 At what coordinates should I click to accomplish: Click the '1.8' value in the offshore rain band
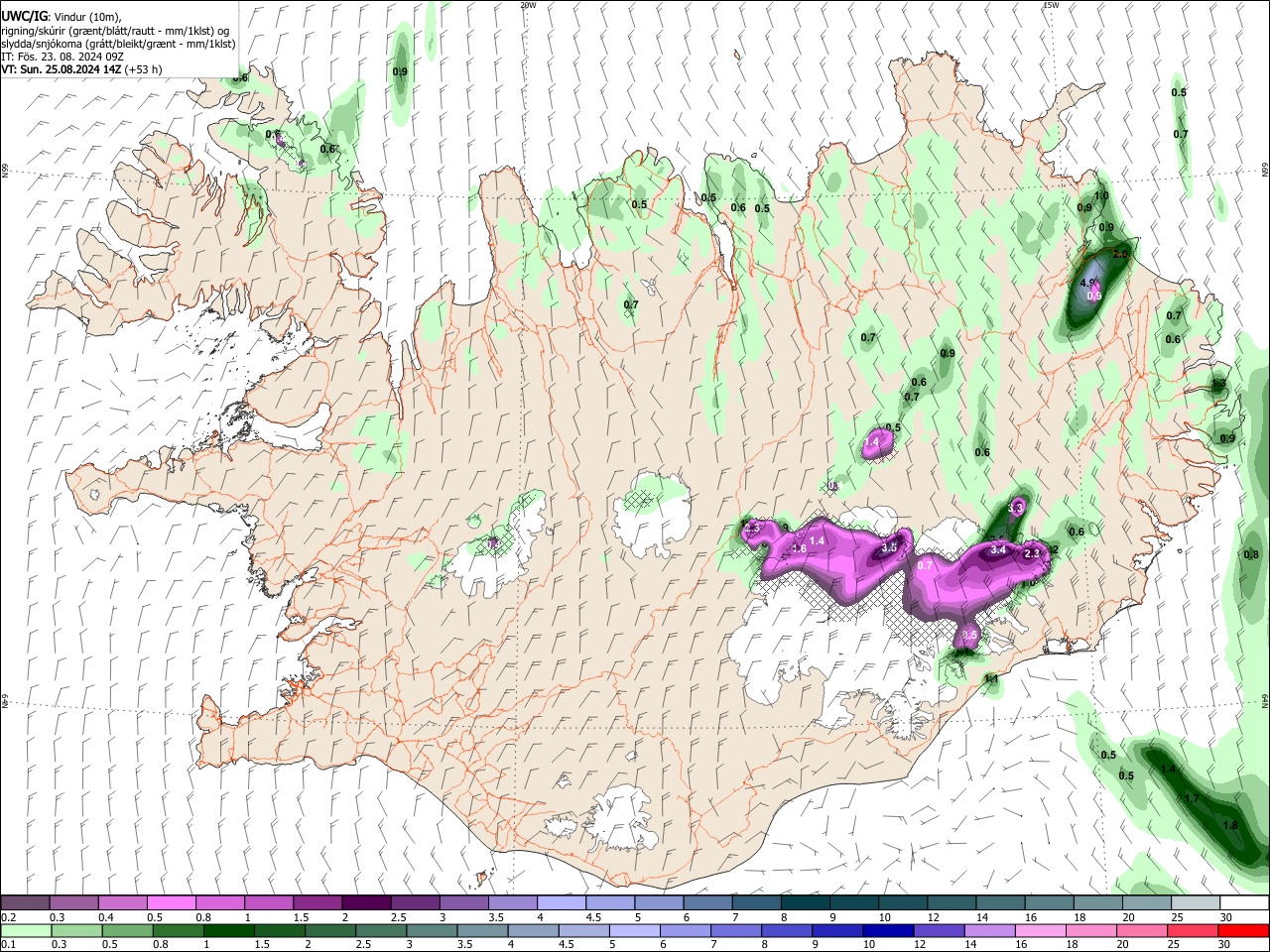point(1230,825)
